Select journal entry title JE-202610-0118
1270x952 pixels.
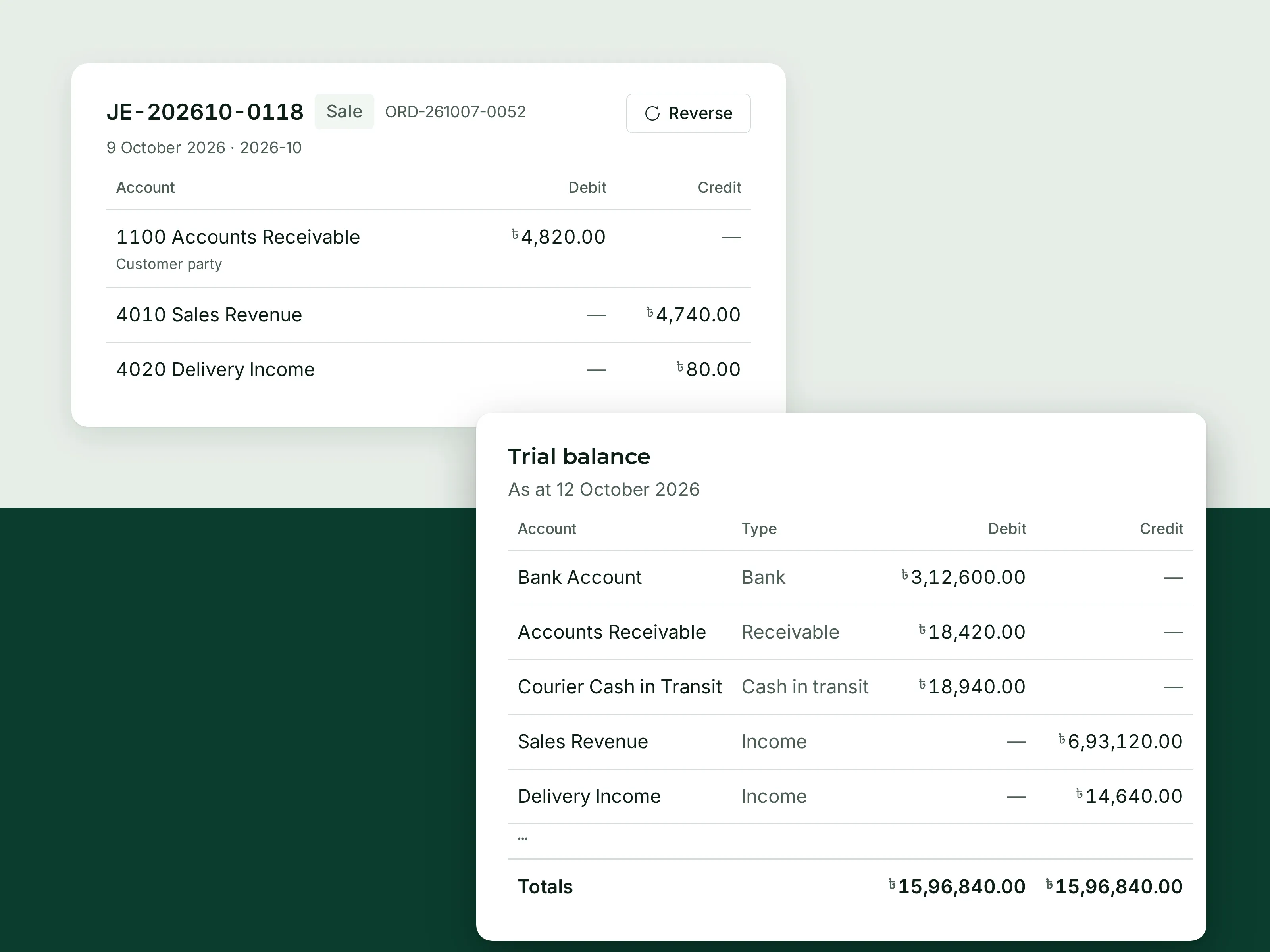point(205,112)
